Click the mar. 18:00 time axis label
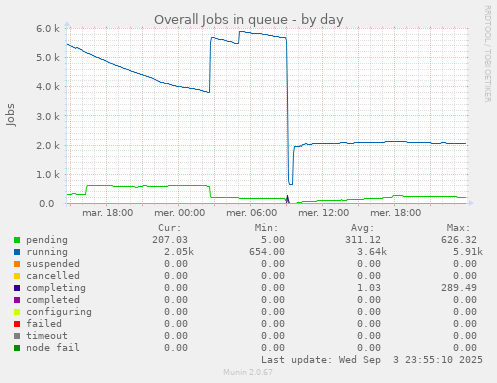The image size is (497, 383). coord(108,213)
